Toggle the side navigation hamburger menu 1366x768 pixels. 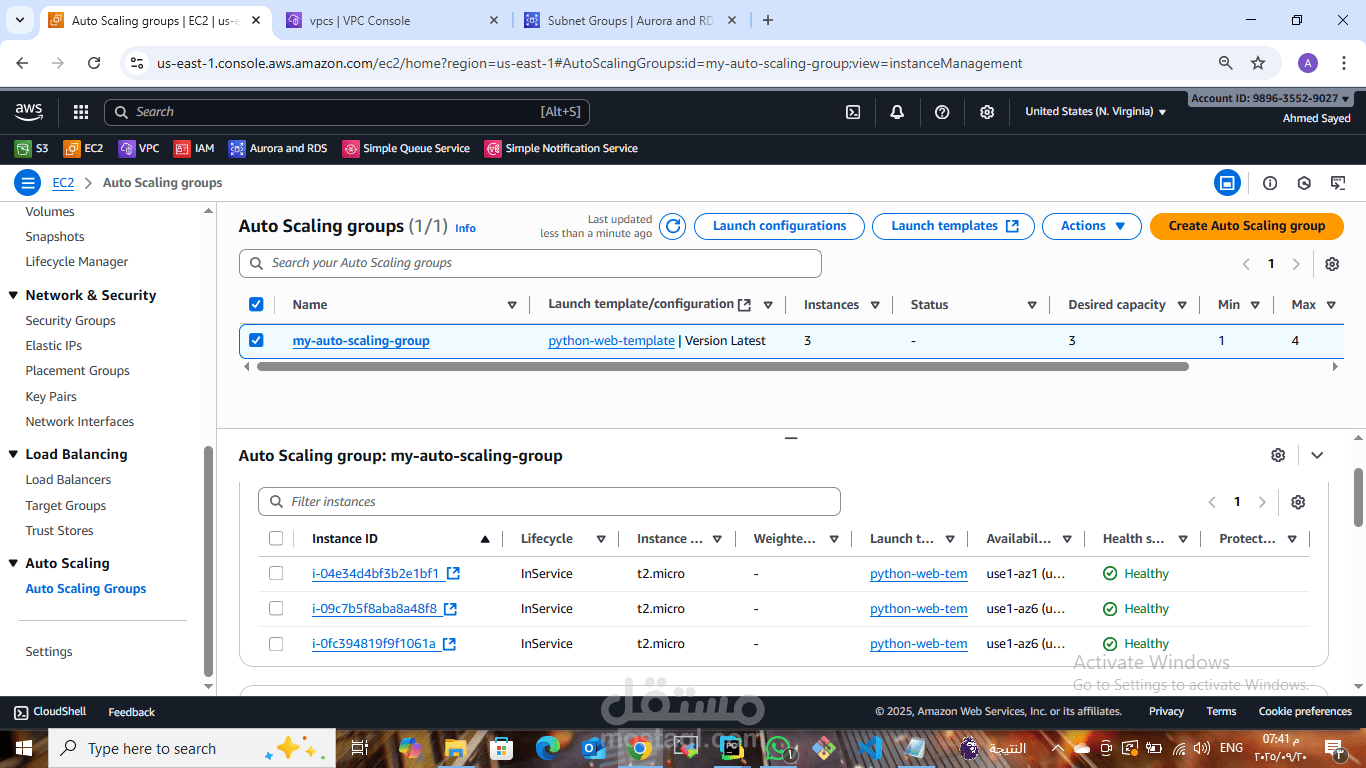pos(28,183)
